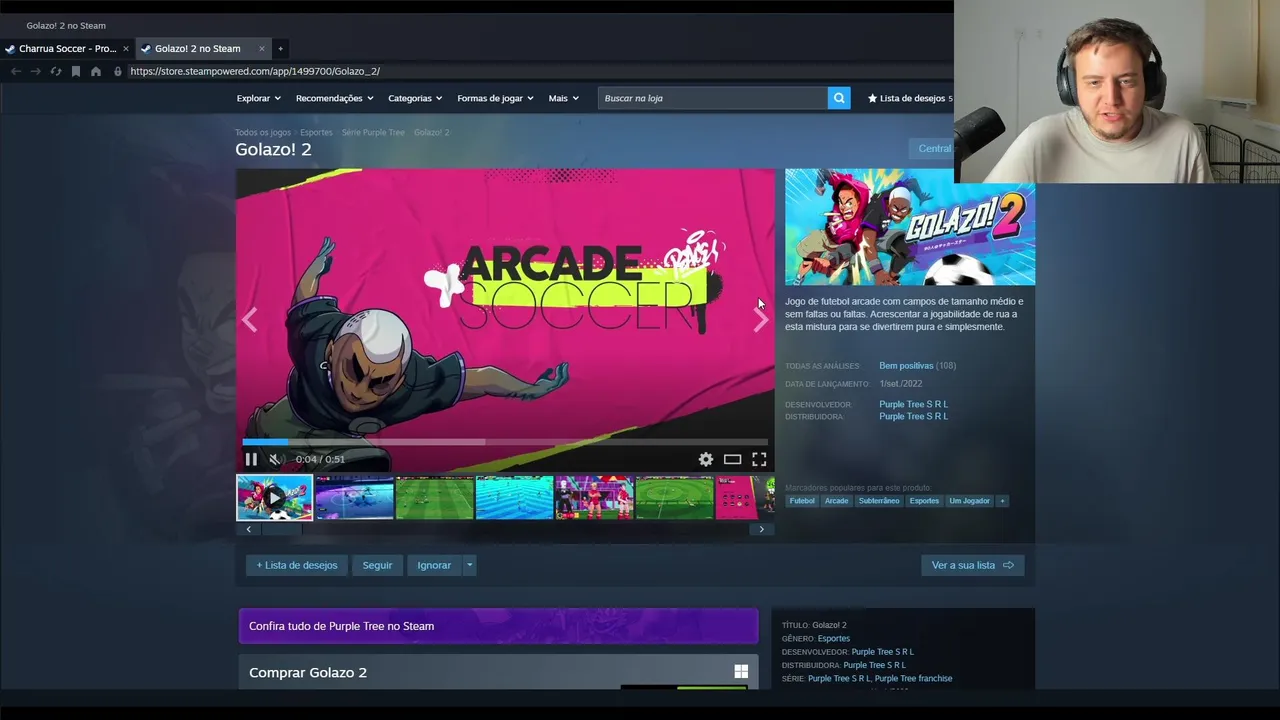The image size is (1280, 720).
Task: Click Windows platform icon in purchase box
Action: 741,672
